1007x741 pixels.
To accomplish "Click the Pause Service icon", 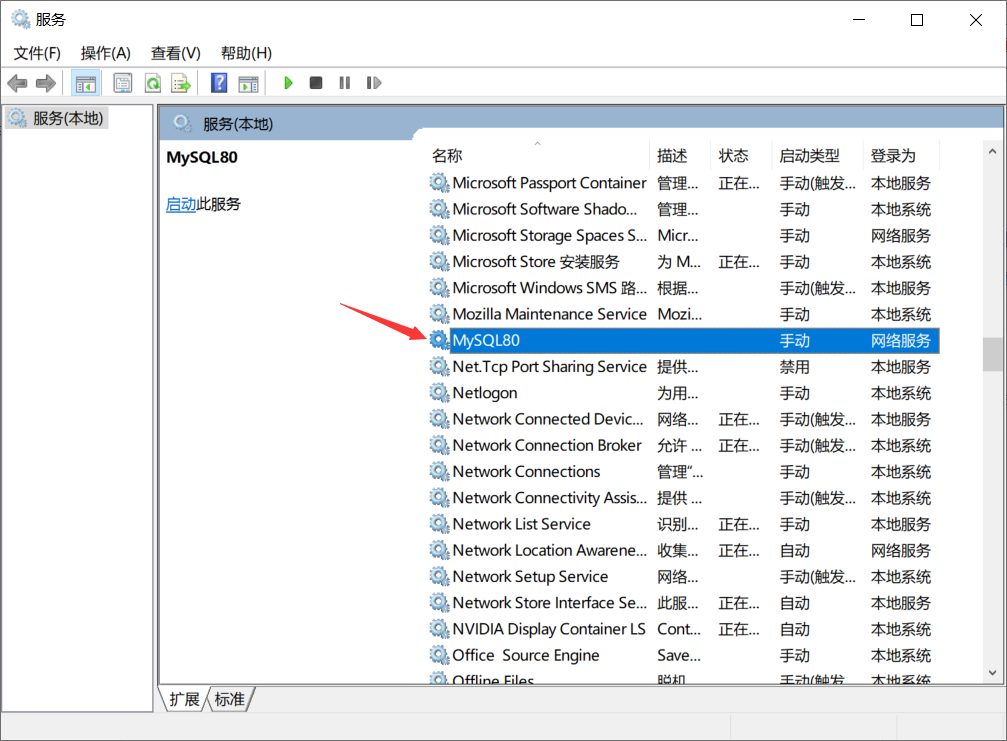I will point(345,83).
